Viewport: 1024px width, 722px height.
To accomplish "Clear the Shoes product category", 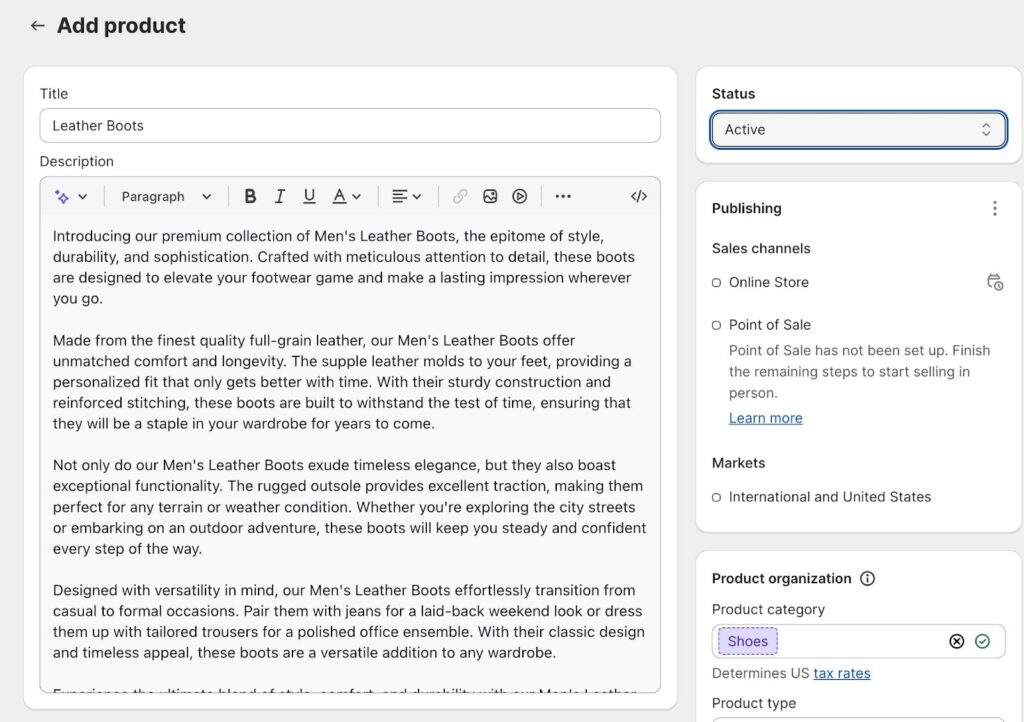I will pos(956,641).
